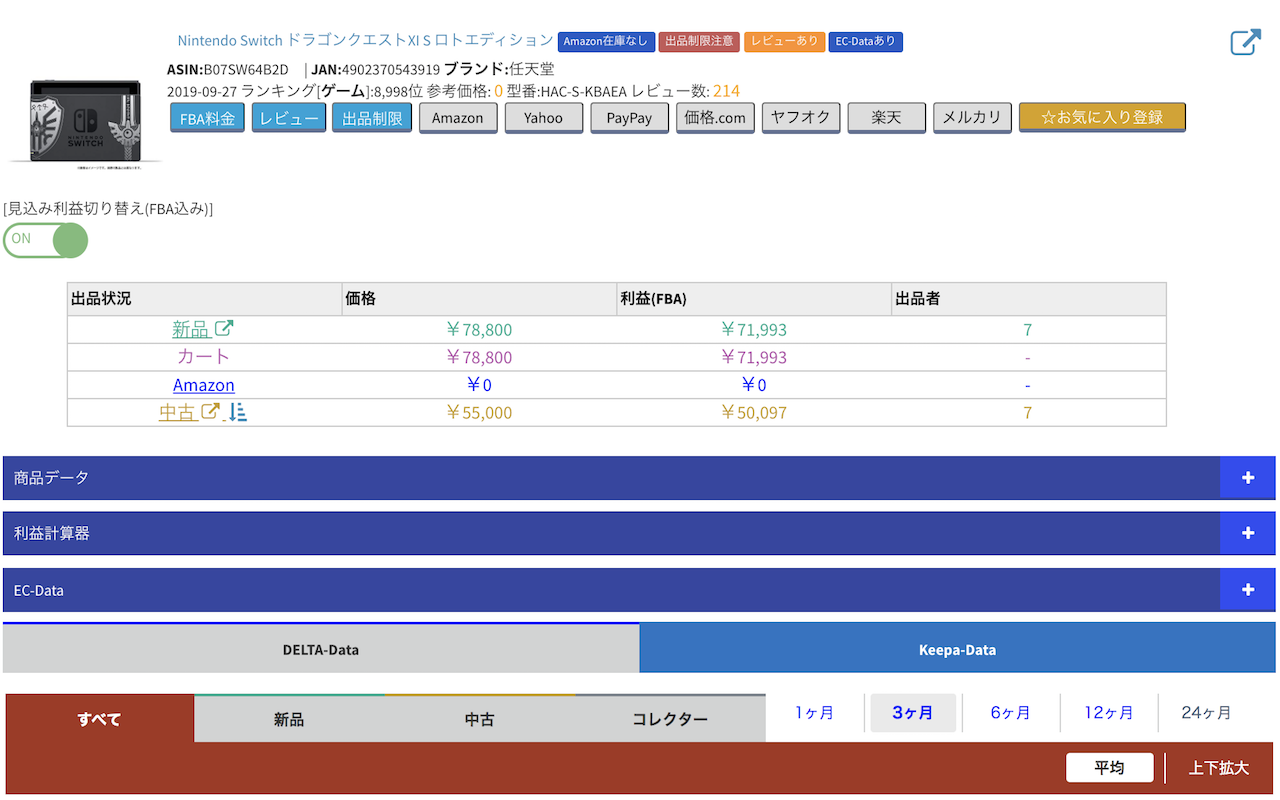
Task: Open external link icon at top right
Action: [1245, 42]
